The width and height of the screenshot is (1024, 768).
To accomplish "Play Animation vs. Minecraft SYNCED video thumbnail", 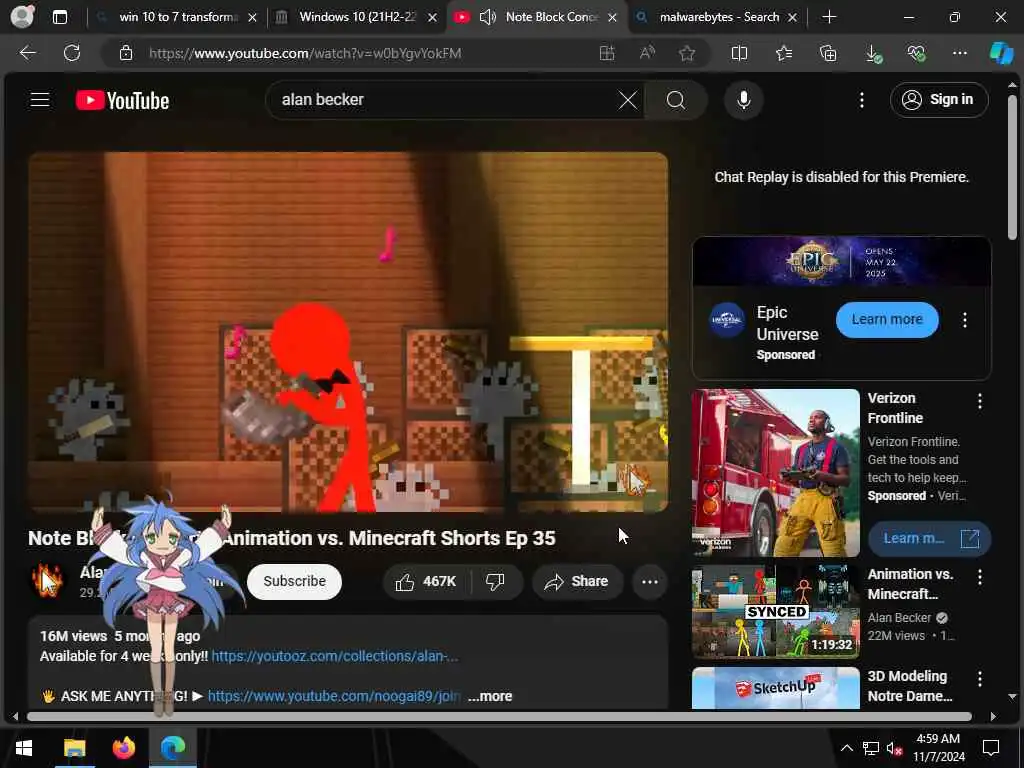I will click(776, 613).
